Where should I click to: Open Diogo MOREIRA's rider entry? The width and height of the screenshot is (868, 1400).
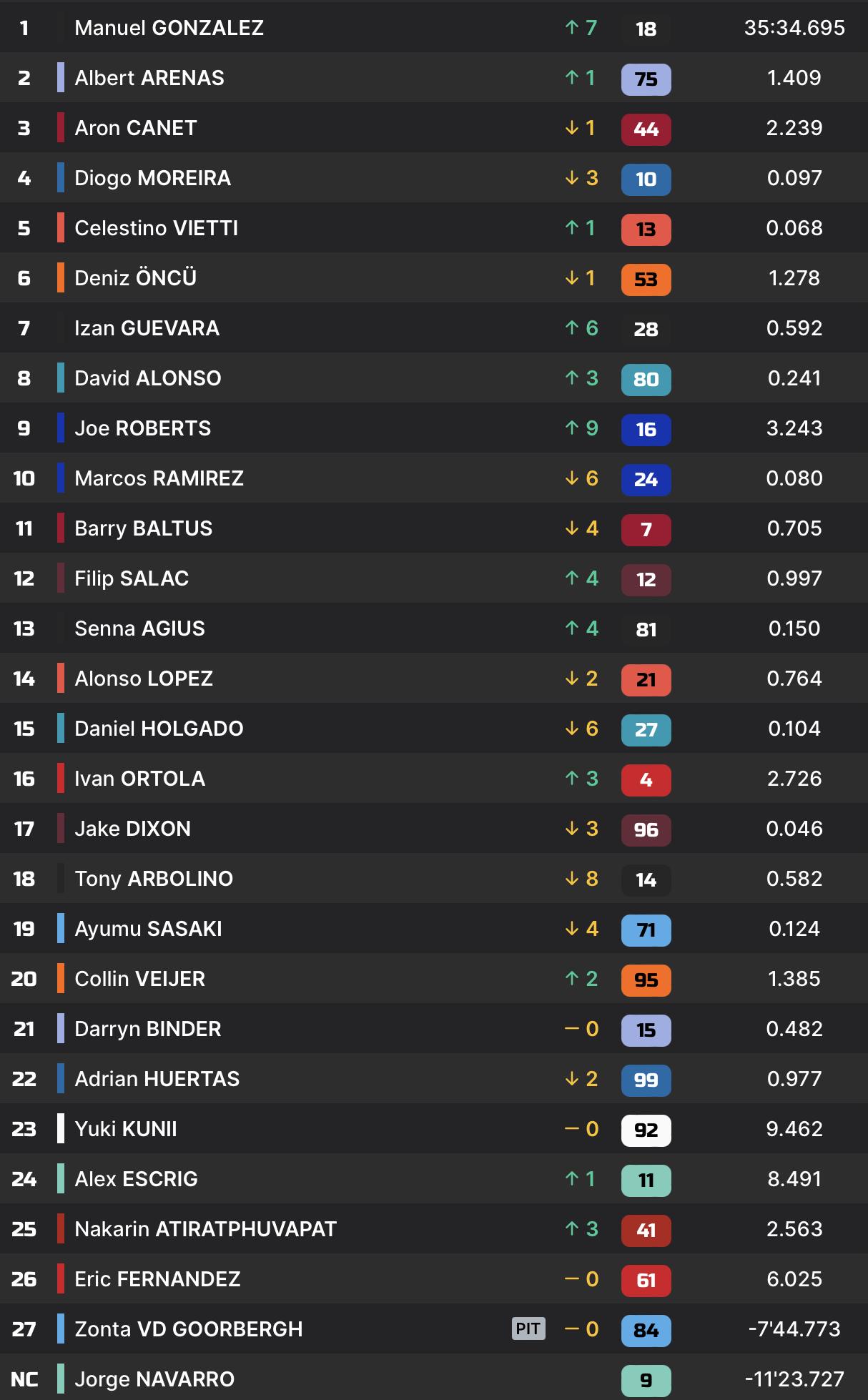coord(153,178)
